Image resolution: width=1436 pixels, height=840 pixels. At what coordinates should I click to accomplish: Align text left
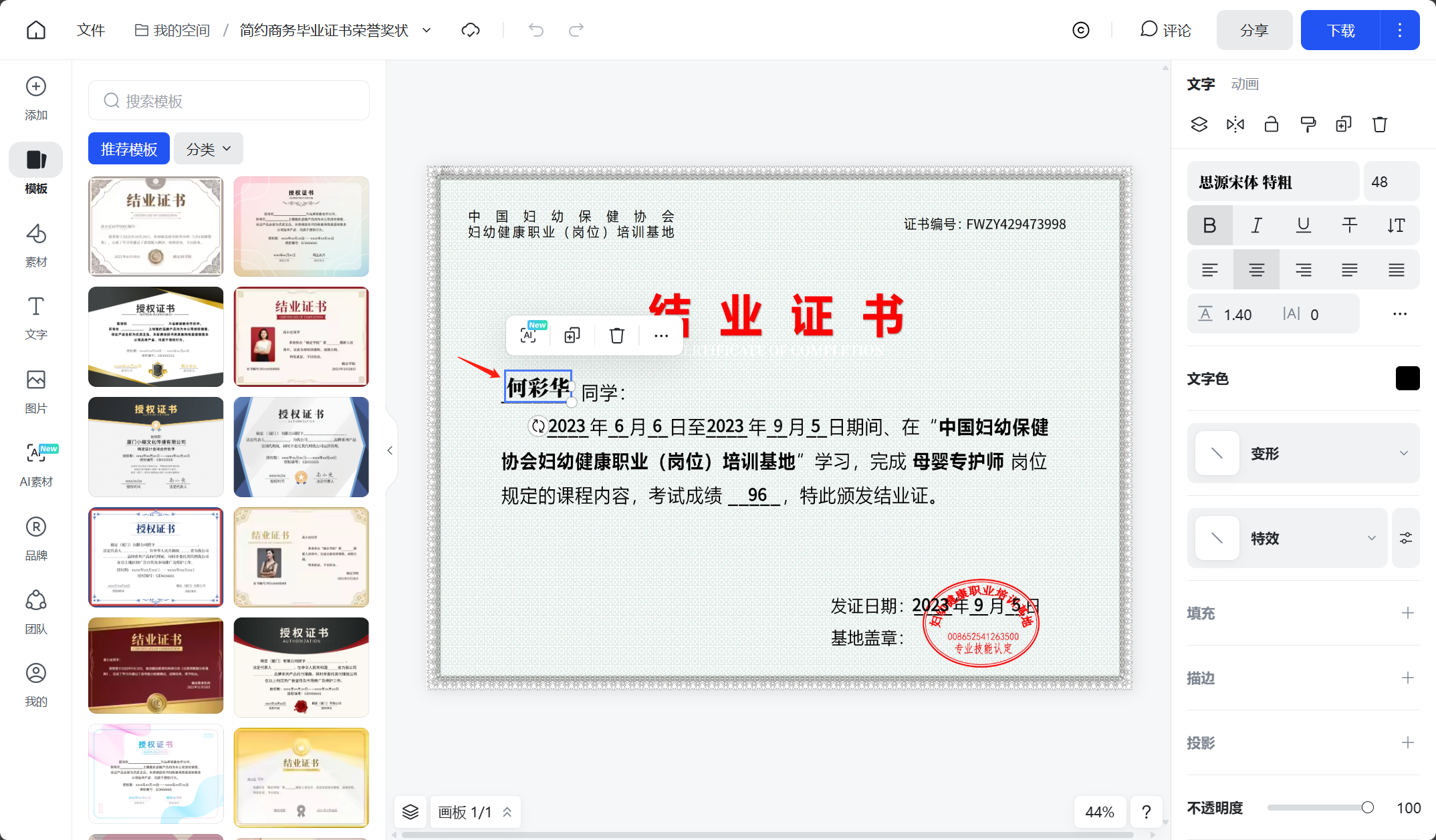pyautogui.click(x=1210, y=270)
